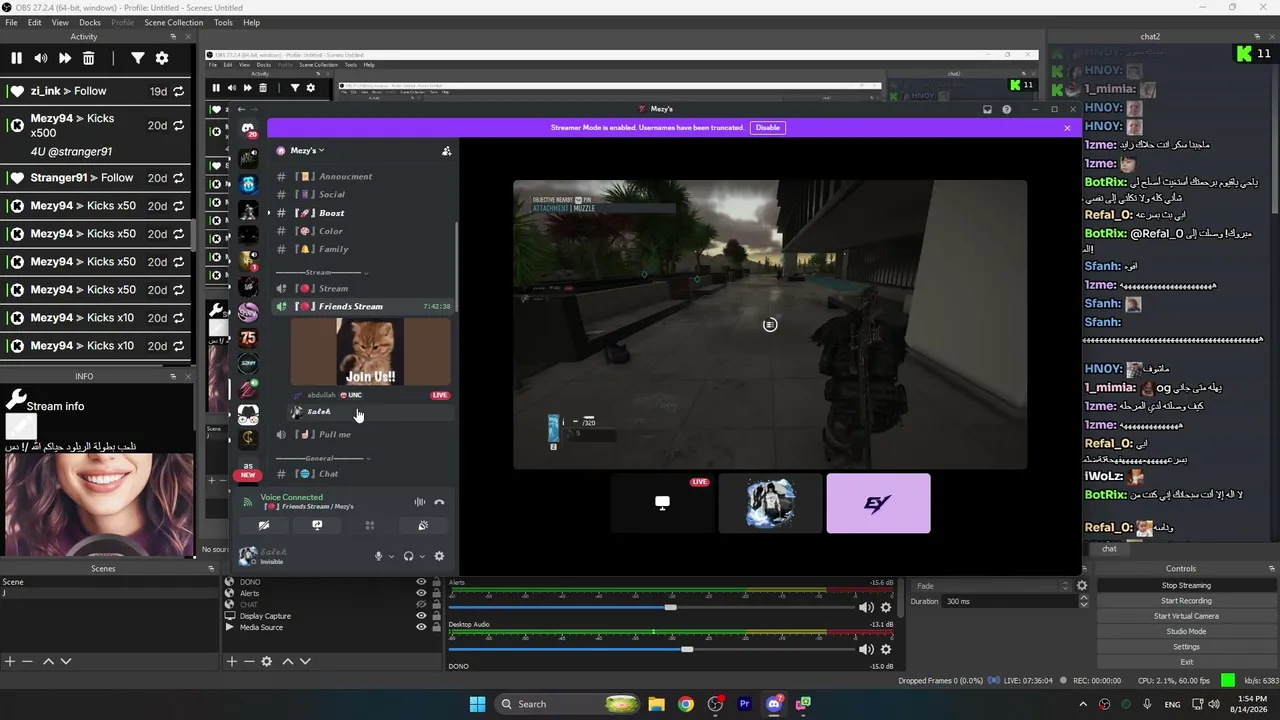The image size is (1280, 720).
Task: Clear the Activity feed with trash icon
Action: tap(88, 59)
